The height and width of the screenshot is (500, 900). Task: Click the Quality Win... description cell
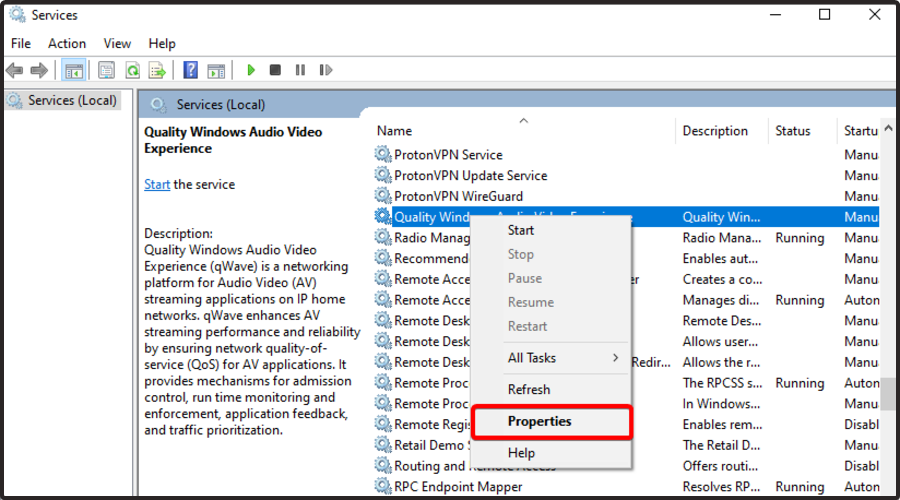721,217
